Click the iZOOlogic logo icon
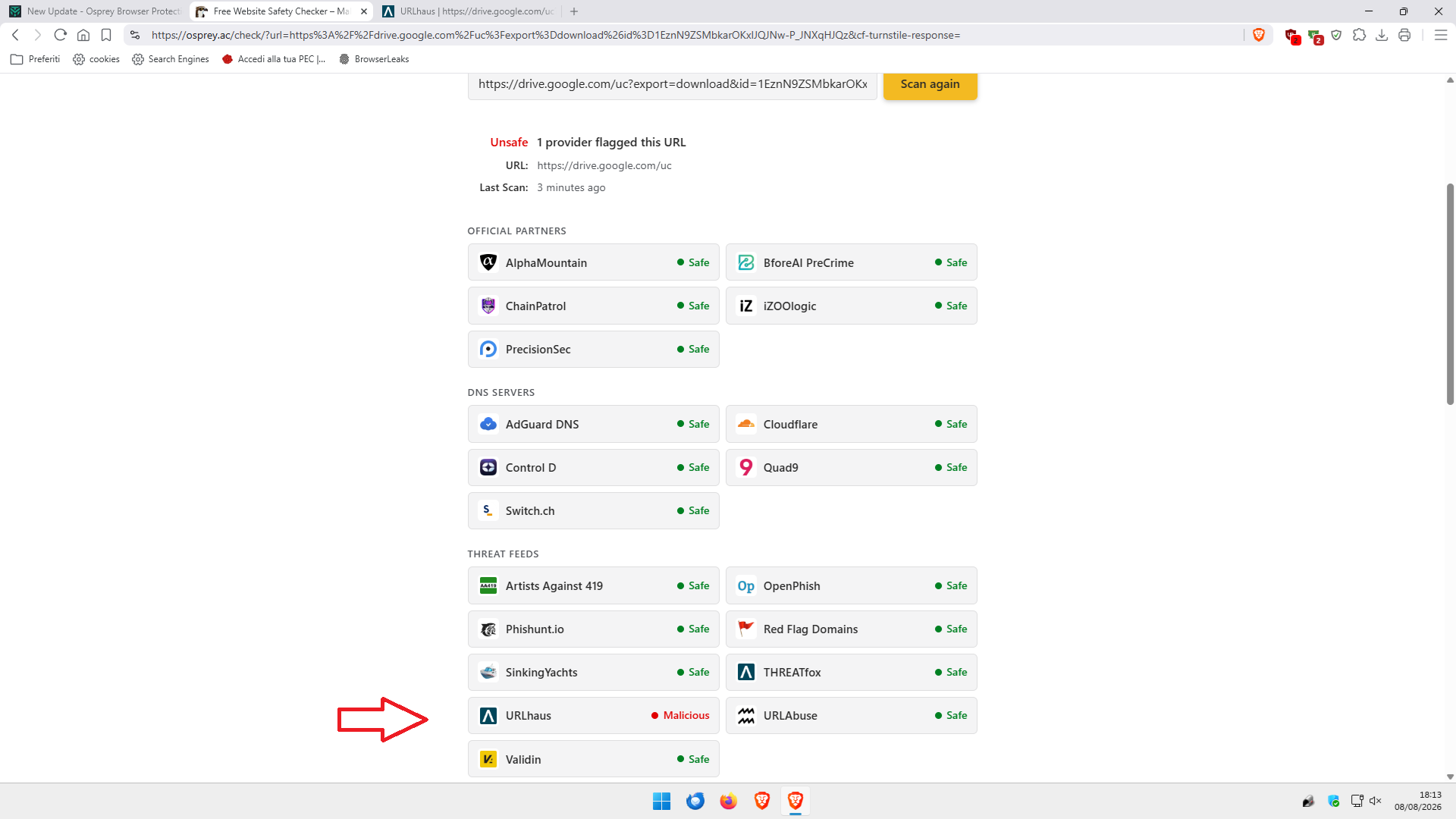 pyautogui.click(x=746, y=306)
